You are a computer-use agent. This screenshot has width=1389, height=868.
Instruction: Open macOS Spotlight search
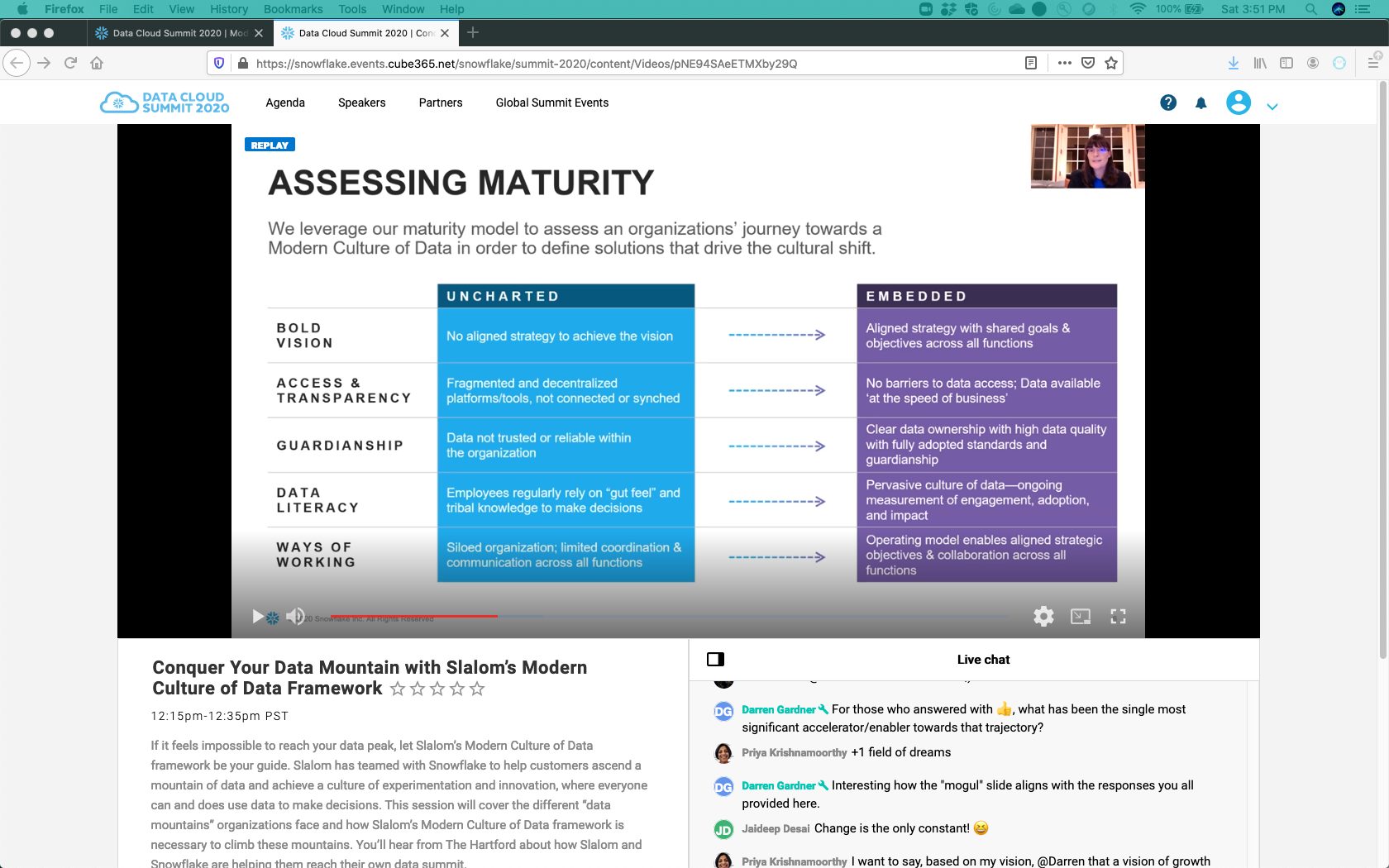click(x=1310, y=9)
